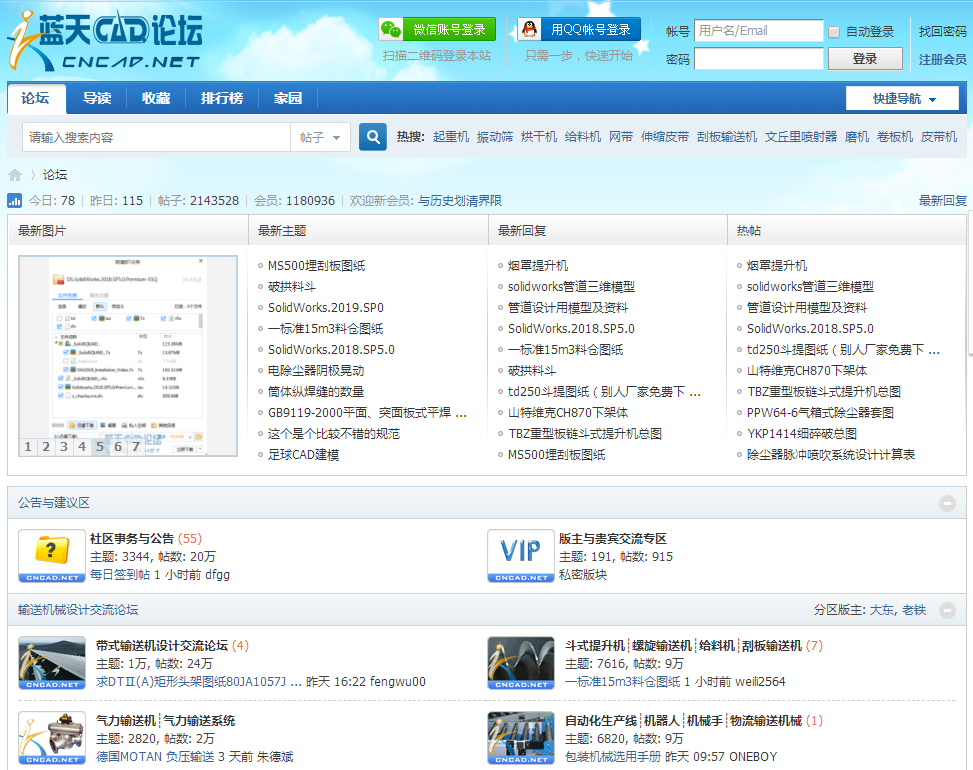Open the 帖子 search type dropdown

click(320, 137)
